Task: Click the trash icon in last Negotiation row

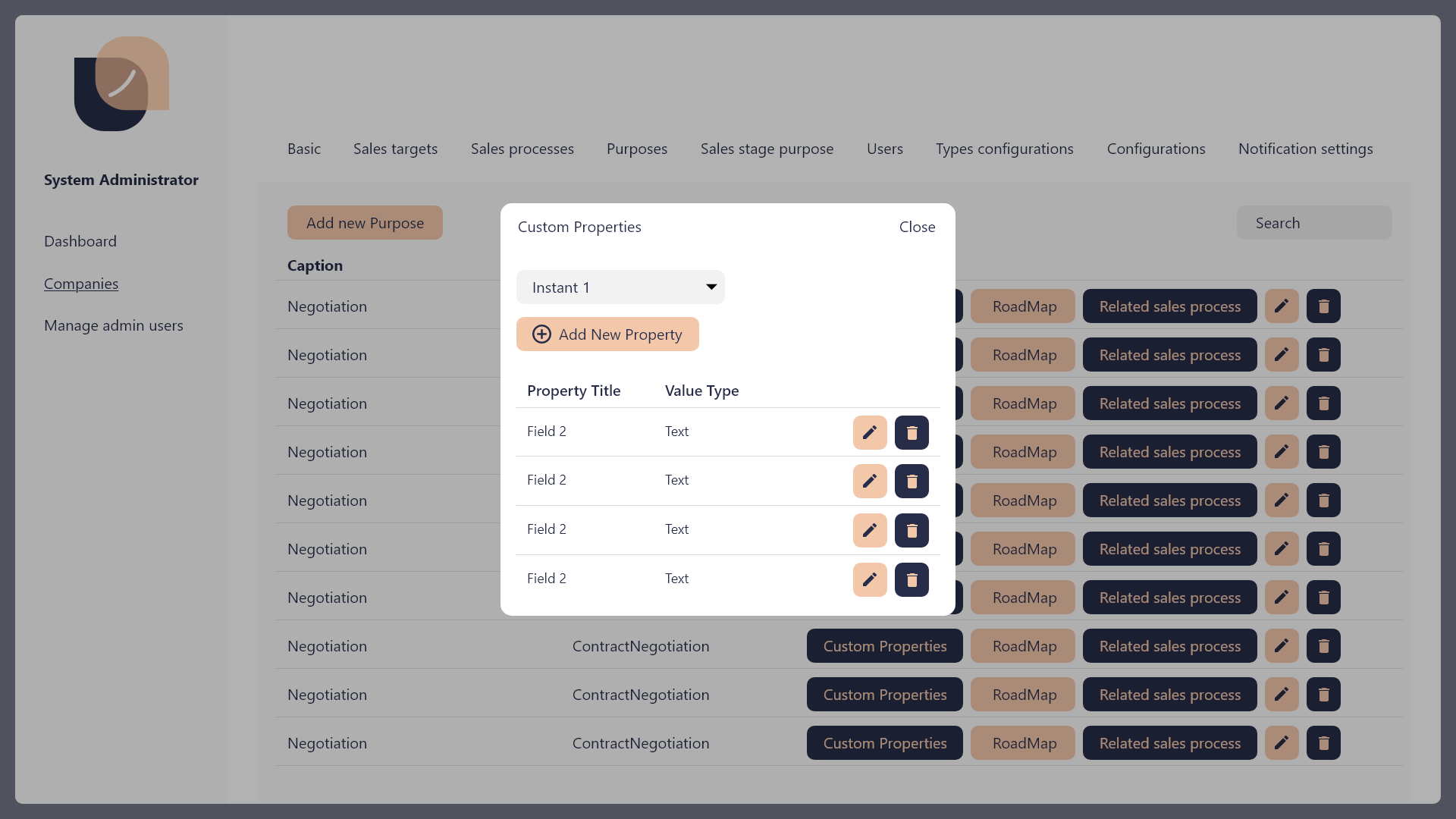Action: [1323, 743]
